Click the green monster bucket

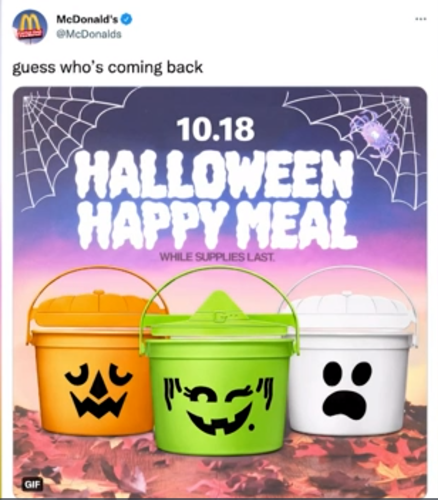coord(219,370)
